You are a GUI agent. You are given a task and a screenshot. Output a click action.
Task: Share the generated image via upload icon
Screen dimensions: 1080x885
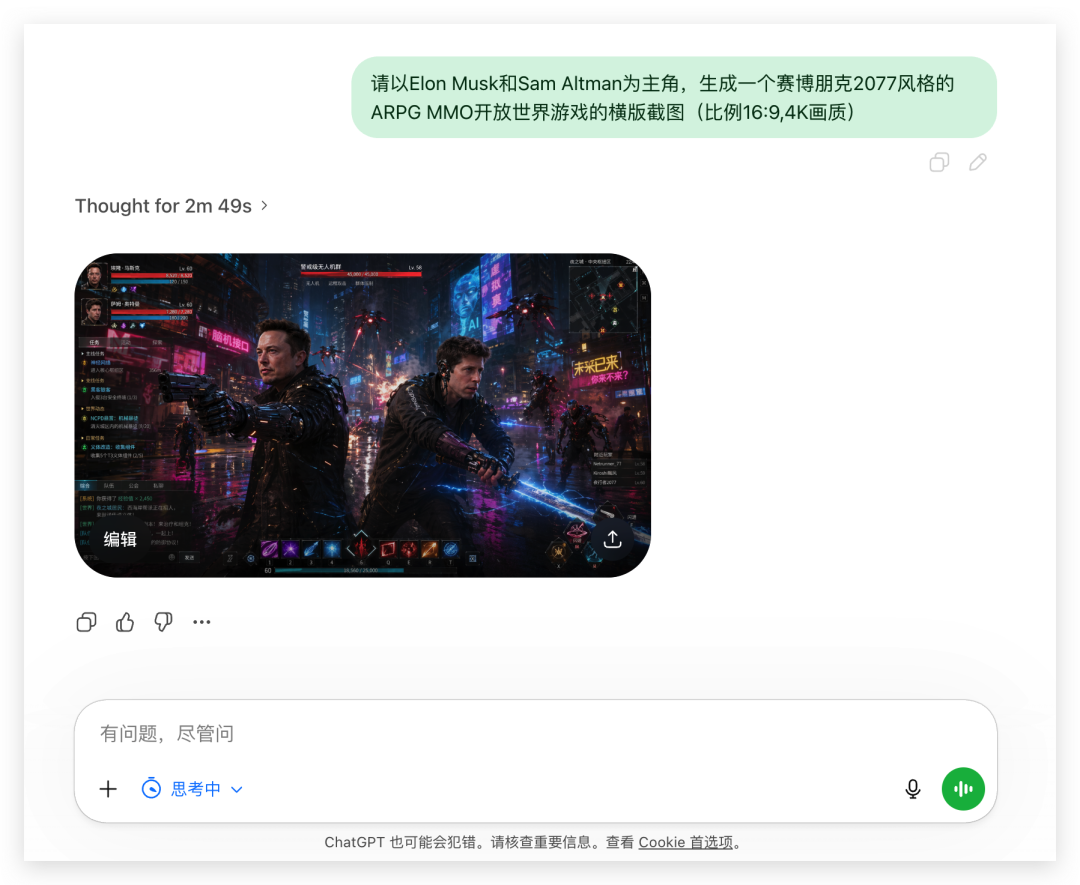pos(612,539)
